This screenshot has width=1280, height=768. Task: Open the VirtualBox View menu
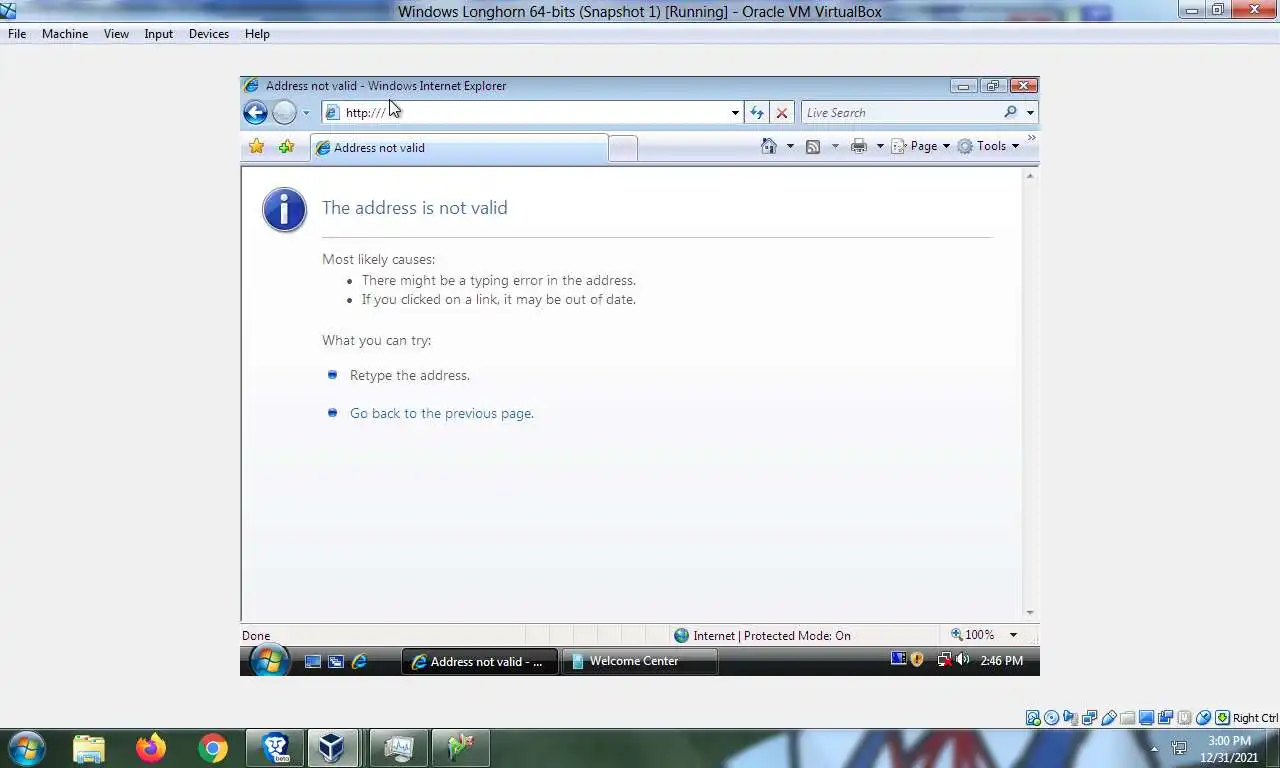(116, 34)
